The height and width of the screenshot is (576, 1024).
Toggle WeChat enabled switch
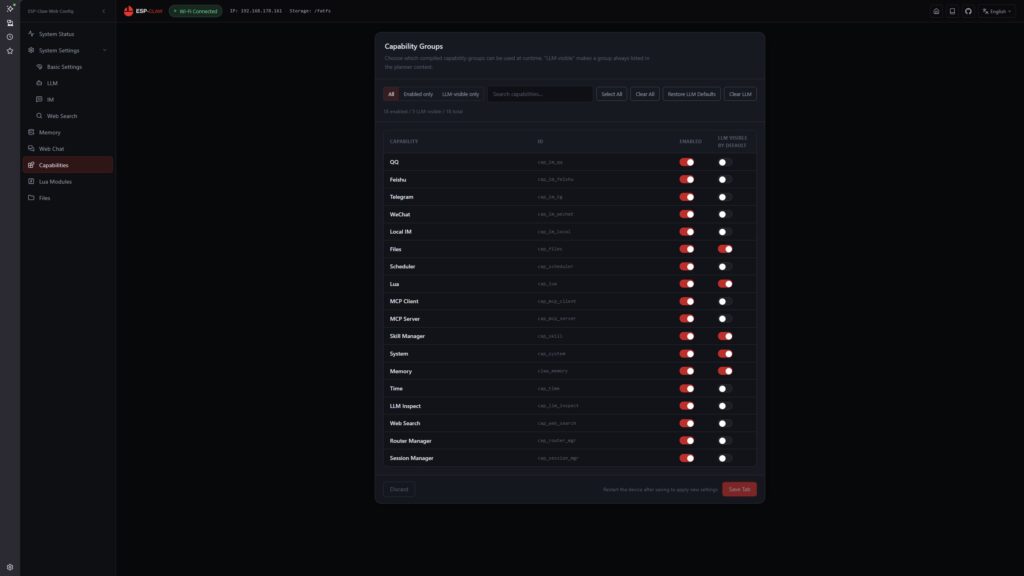(x=686, y=214)
